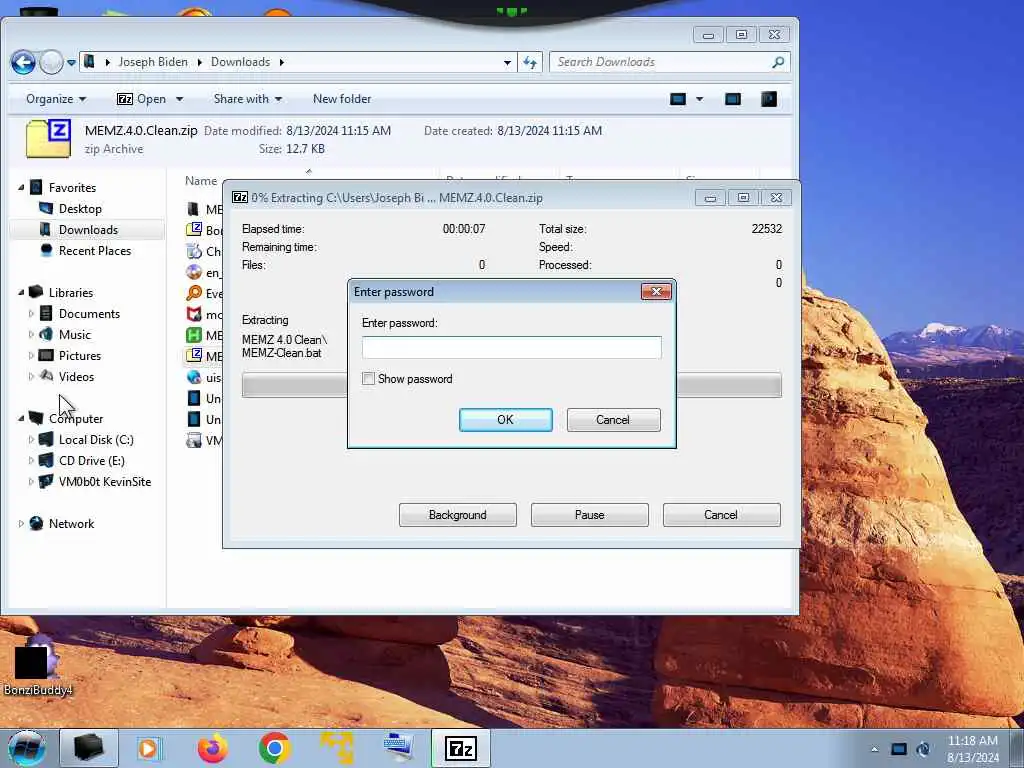Open VM0b0t KevinSite drive
The width and height of the screenshot is (1024, 768).
point(104,481)
